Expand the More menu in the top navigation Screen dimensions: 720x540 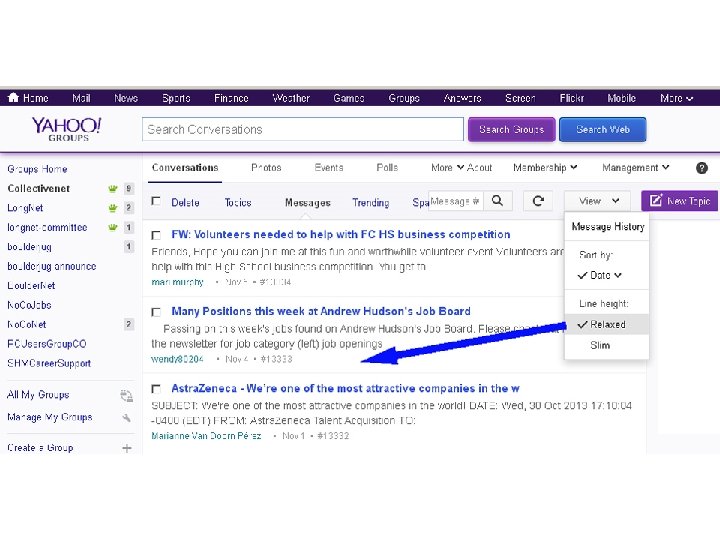tap(676, 98)
